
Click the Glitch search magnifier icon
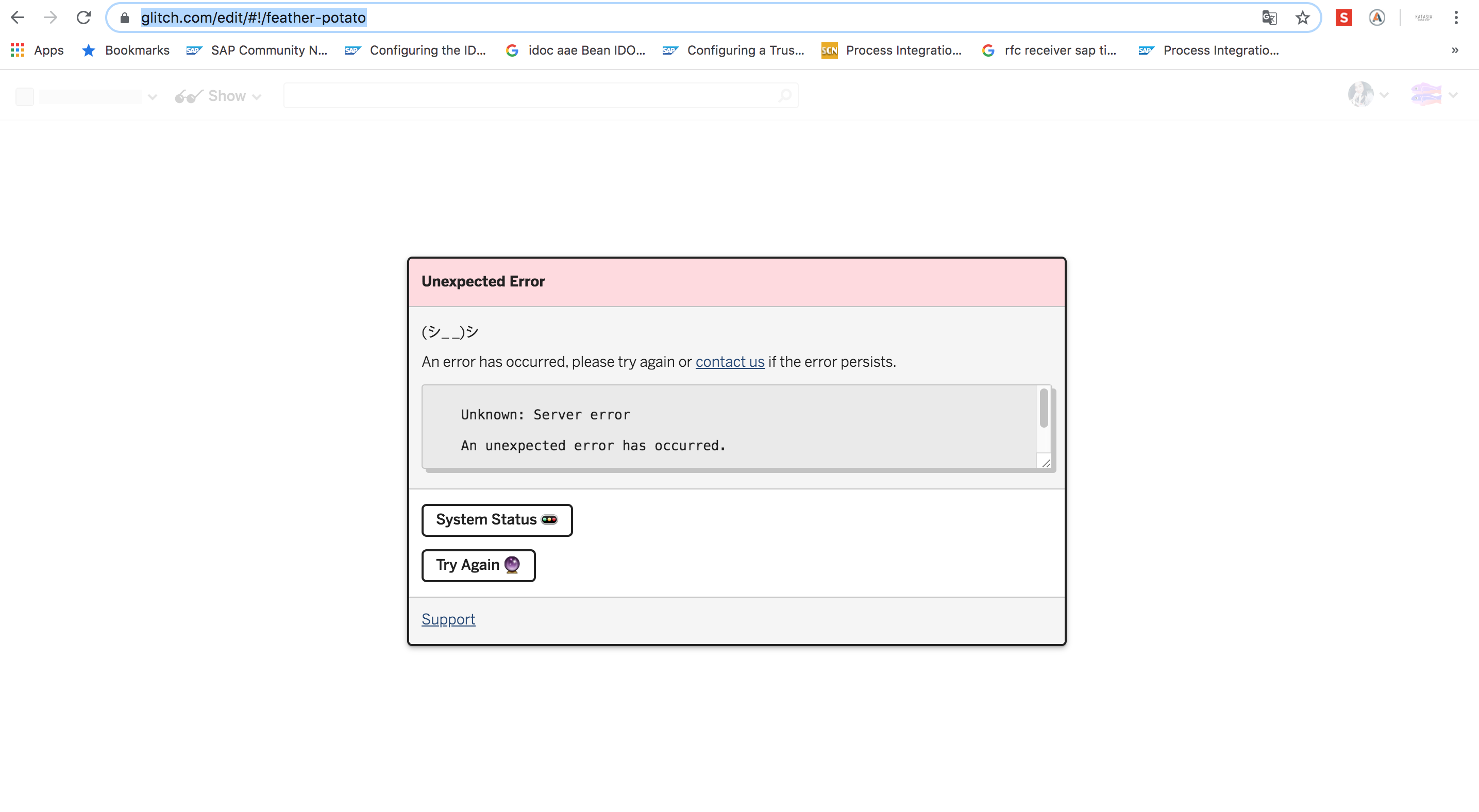coord(785,95)
